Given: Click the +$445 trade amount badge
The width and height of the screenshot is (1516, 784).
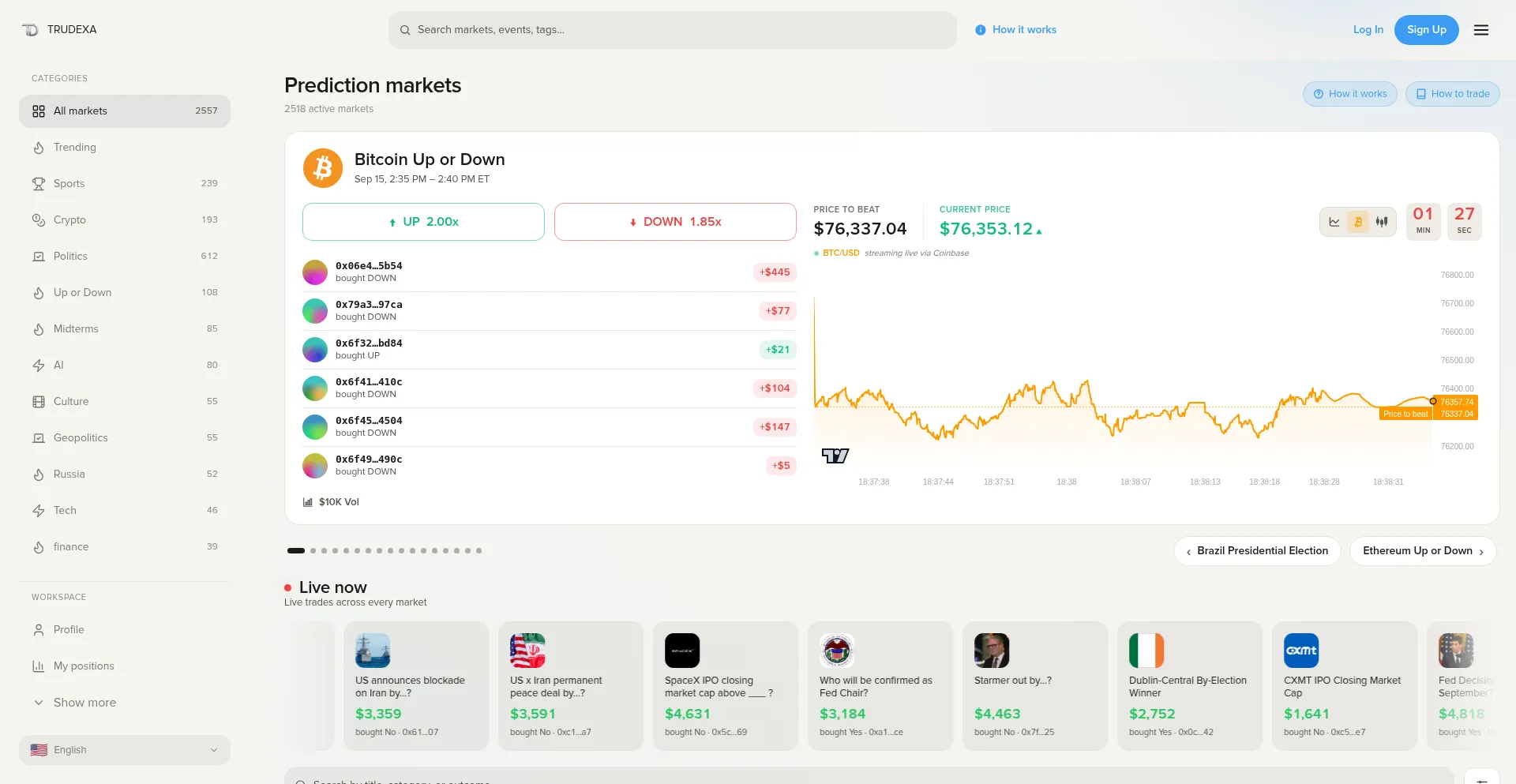Looking at the screenshot, I should (775, 272).
